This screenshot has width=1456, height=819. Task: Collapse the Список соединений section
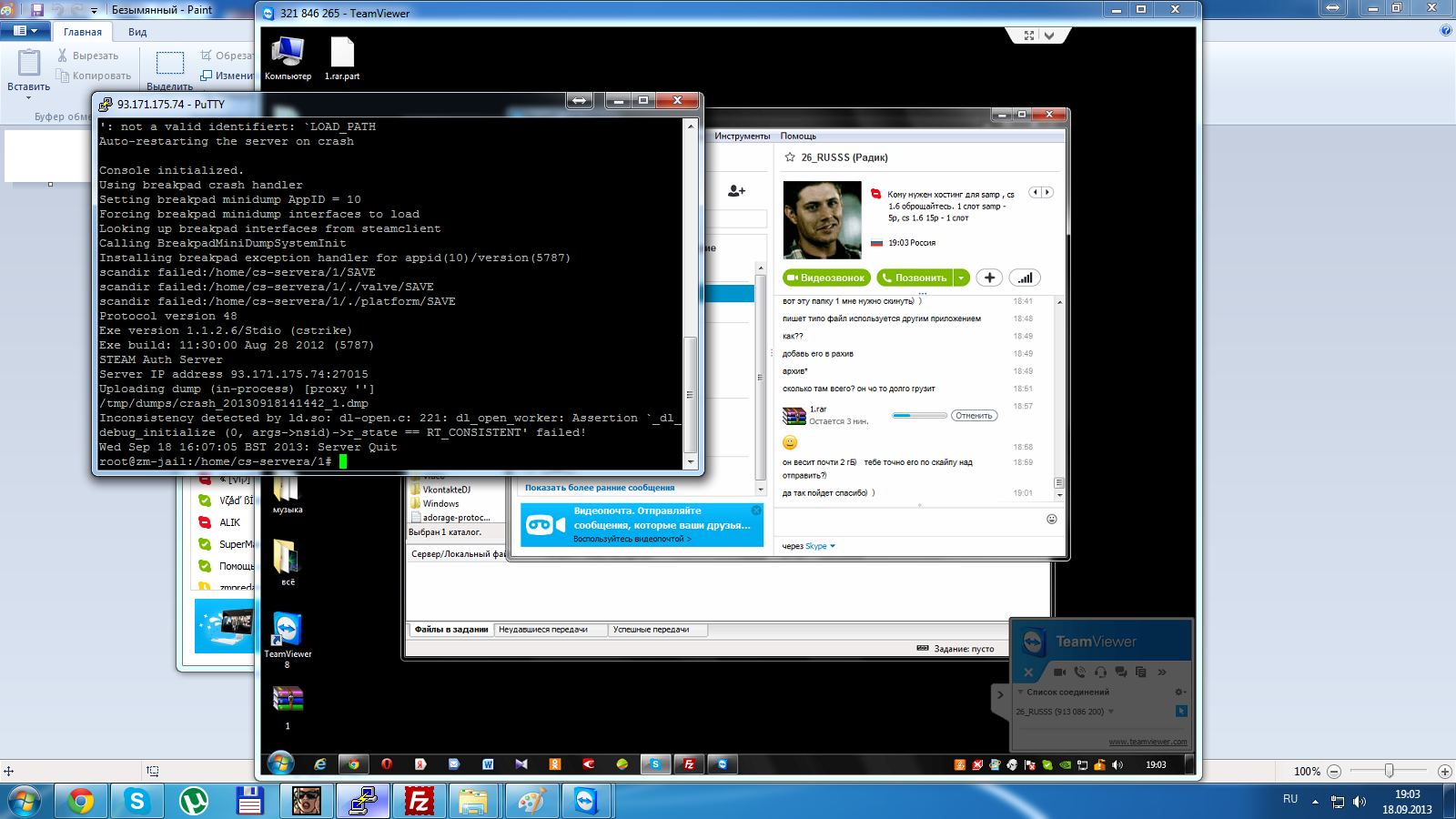[x=1020, y=693]
